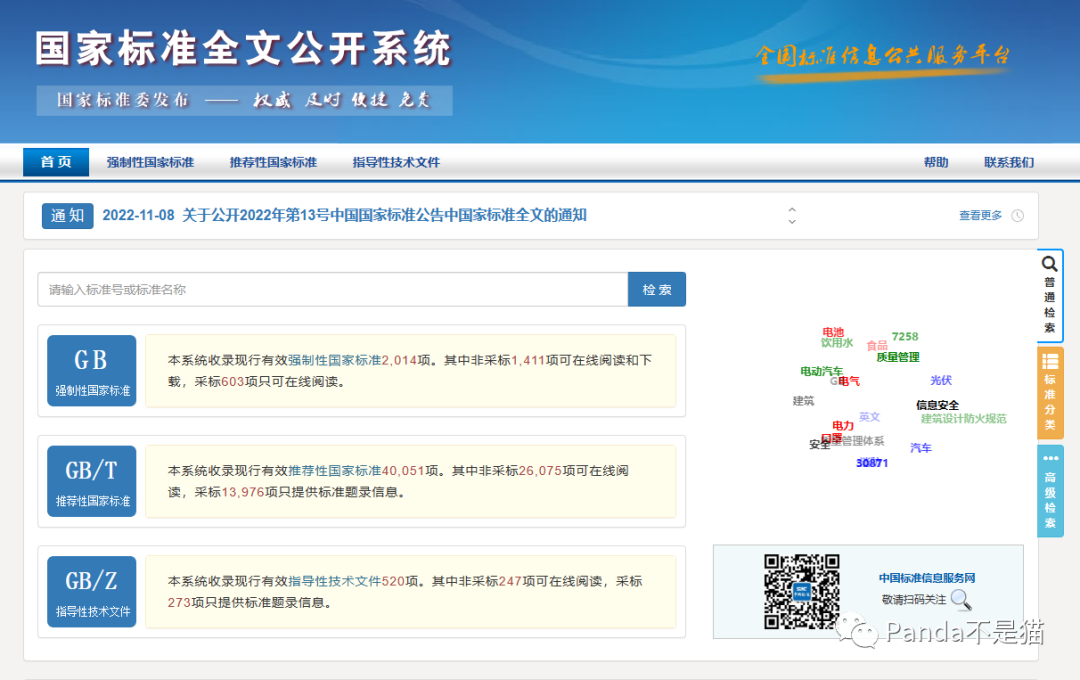The width and height of the screenshot is (1080, 680).
Task: Click the 40,051 standards count
Action: [x=403, y=471]
